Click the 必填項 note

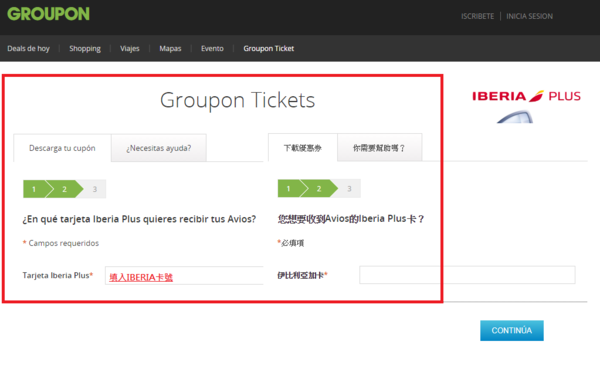point(292,243)
